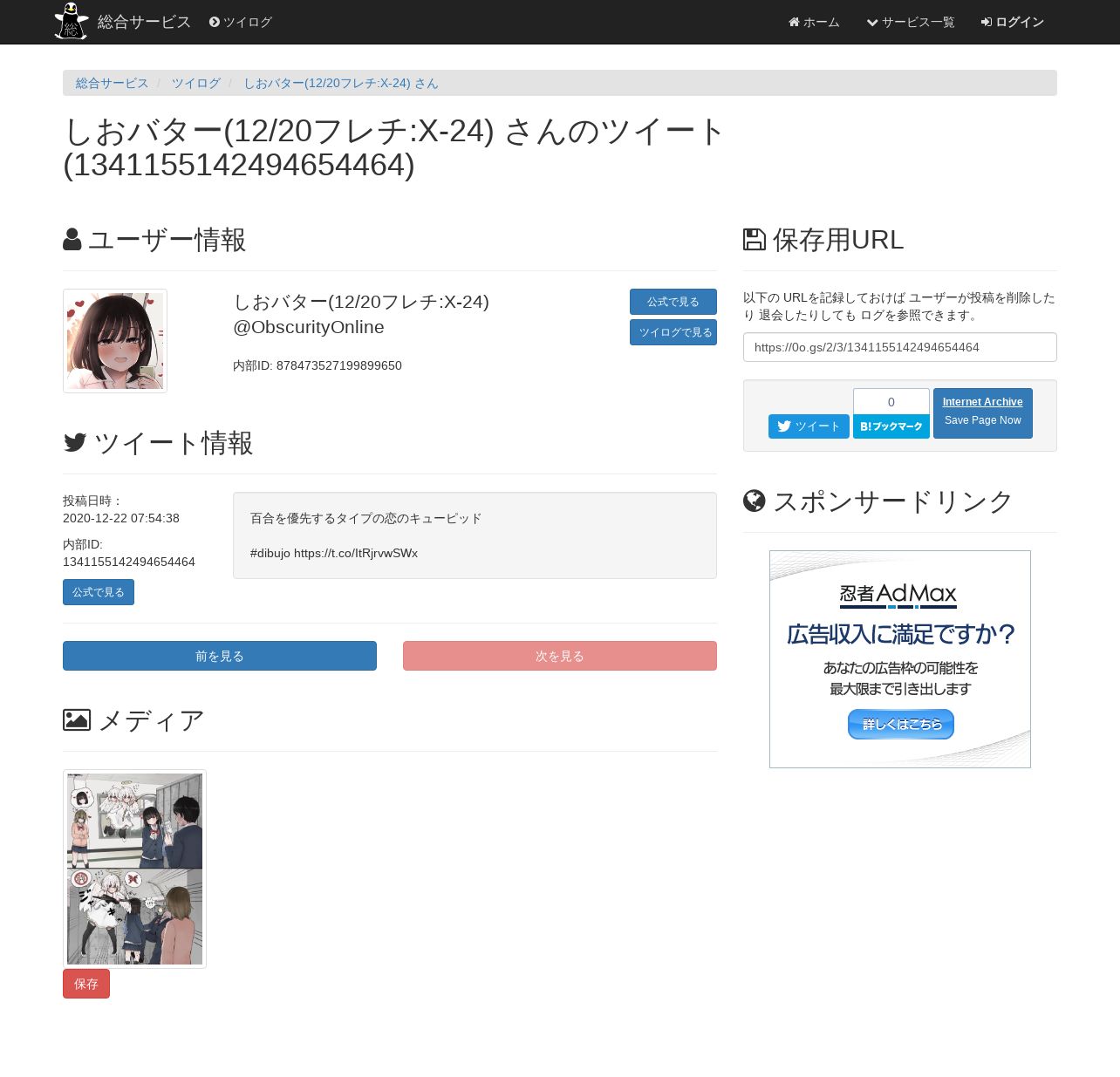Click user icon beside ユーザー情報 heading

pos(72,240)
